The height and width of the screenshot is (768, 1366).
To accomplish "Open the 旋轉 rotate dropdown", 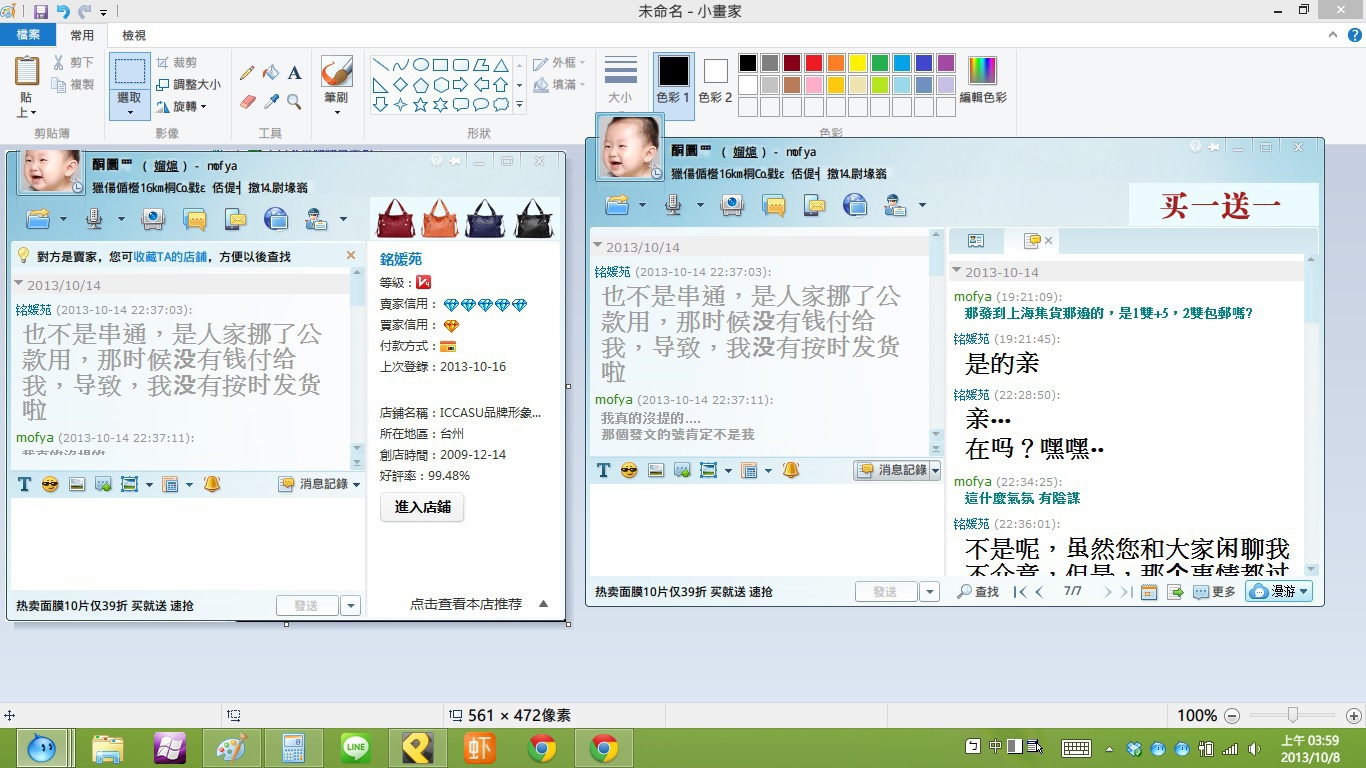I will tap(181, 106).
